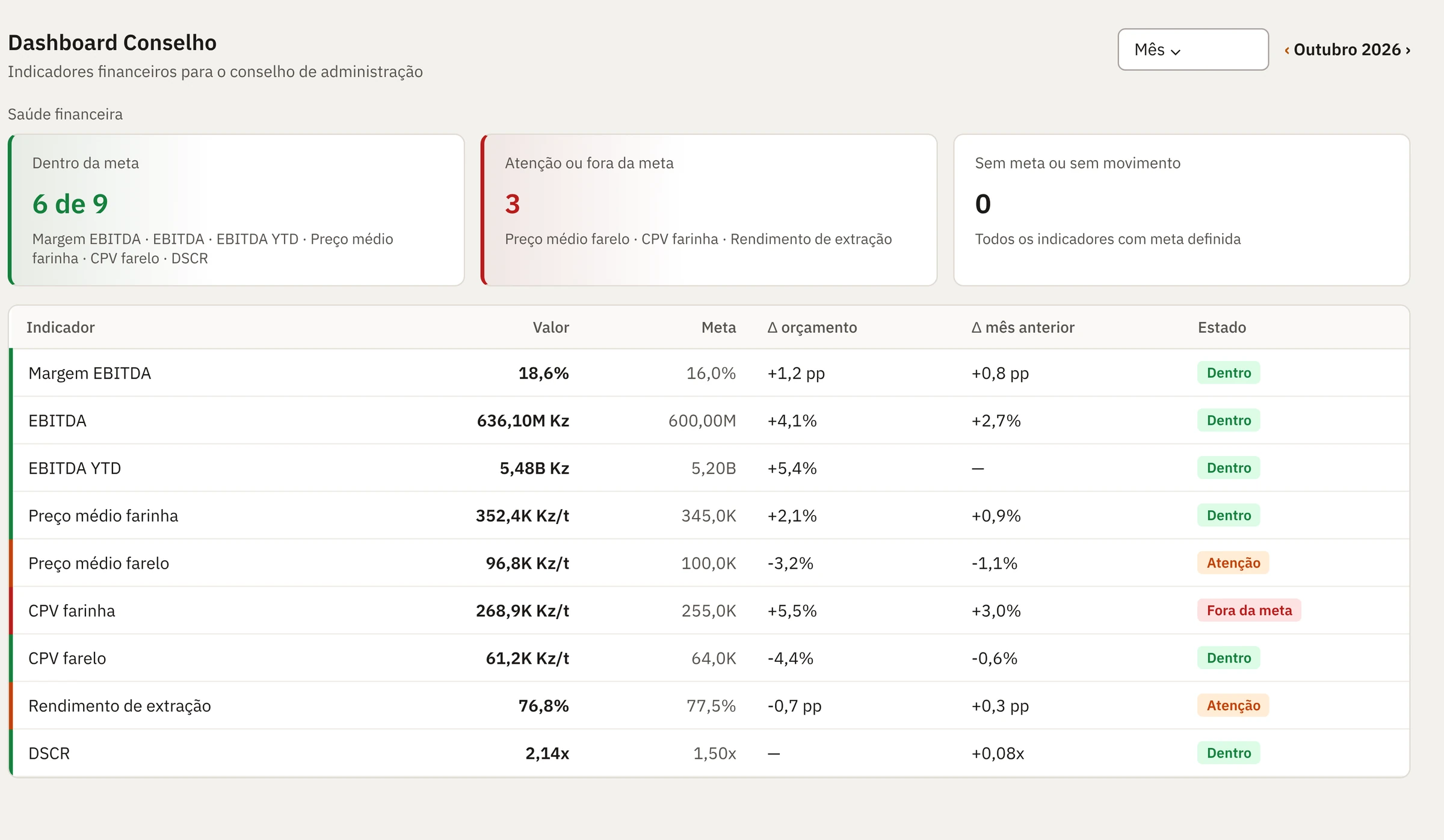The image size is (1444, 840).
Task: Click the 600,00M meta value
Action: (x=702, y=421)
